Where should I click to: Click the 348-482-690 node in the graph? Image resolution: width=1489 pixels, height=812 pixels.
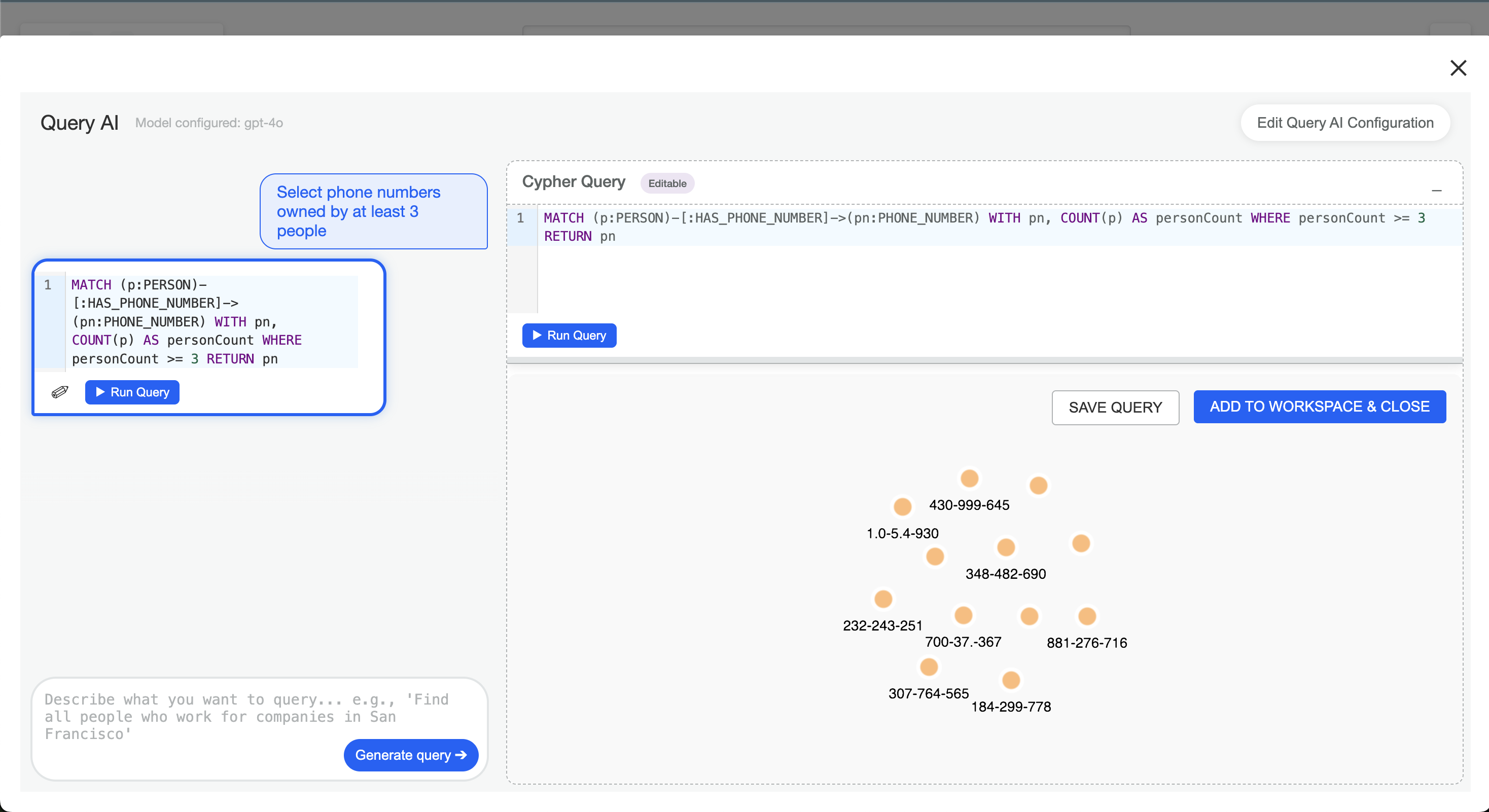[x=1006, y=547]
